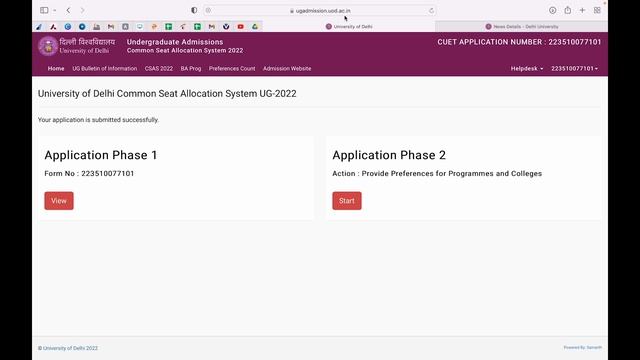The width and height of the screenshot is (640, 360).
Task: Show downloads with the download icon
Action: tap(552, 10)
